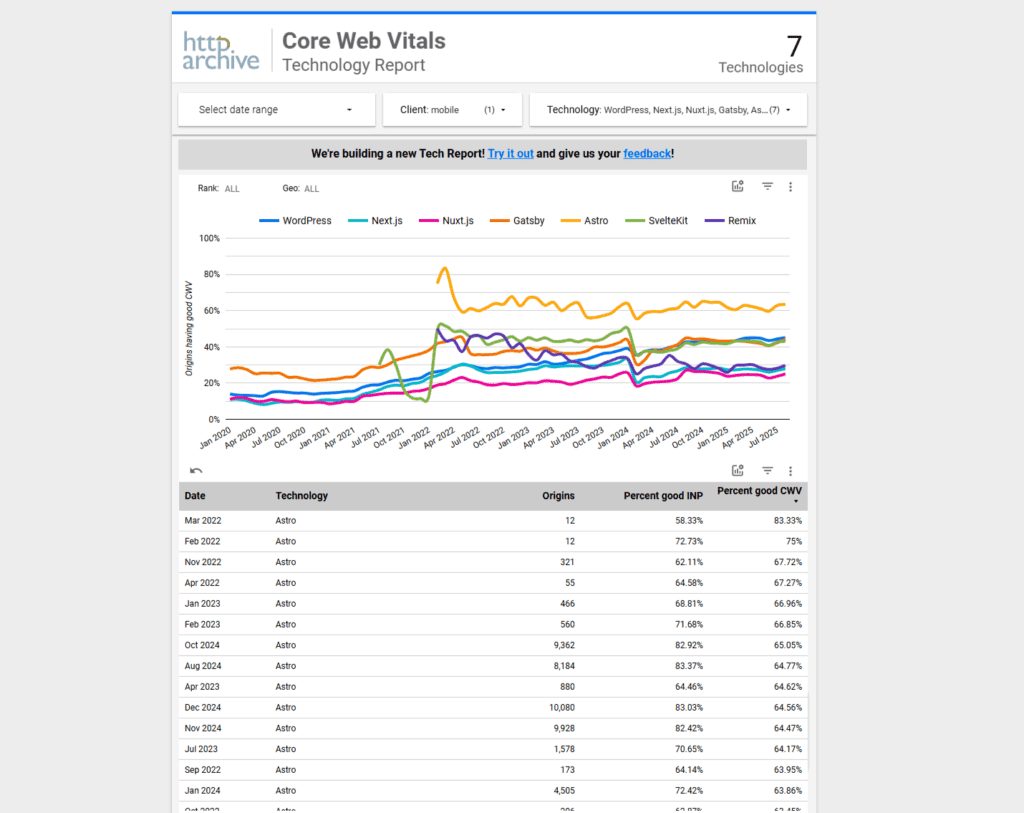This screenshot has width=1024, height=813.
Task: Sort by Percent good INP header
Action: [663, 496]
